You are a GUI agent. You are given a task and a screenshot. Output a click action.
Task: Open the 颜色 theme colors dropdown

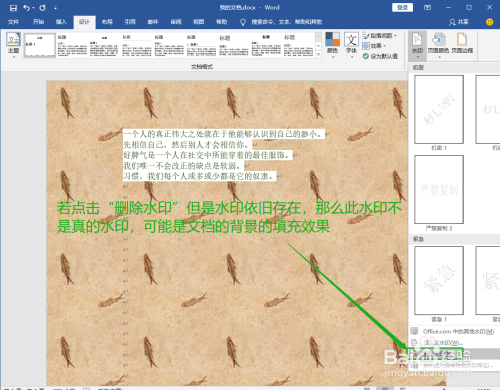click(332, 45)
